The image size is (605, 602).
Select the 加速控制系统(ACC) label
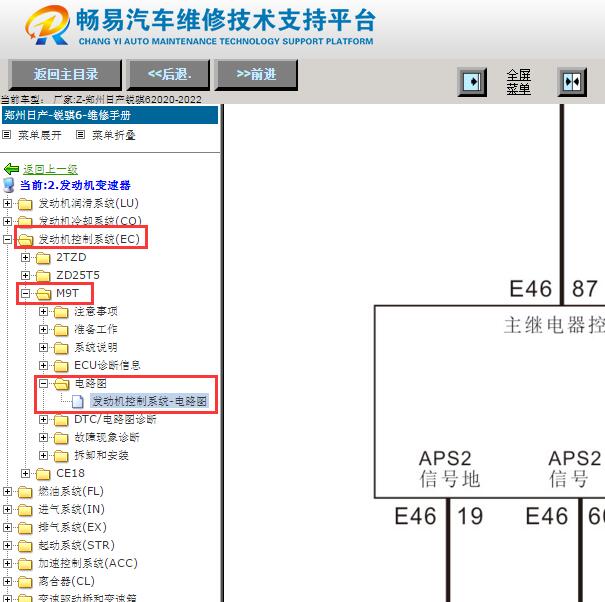(x=88, y=563)
